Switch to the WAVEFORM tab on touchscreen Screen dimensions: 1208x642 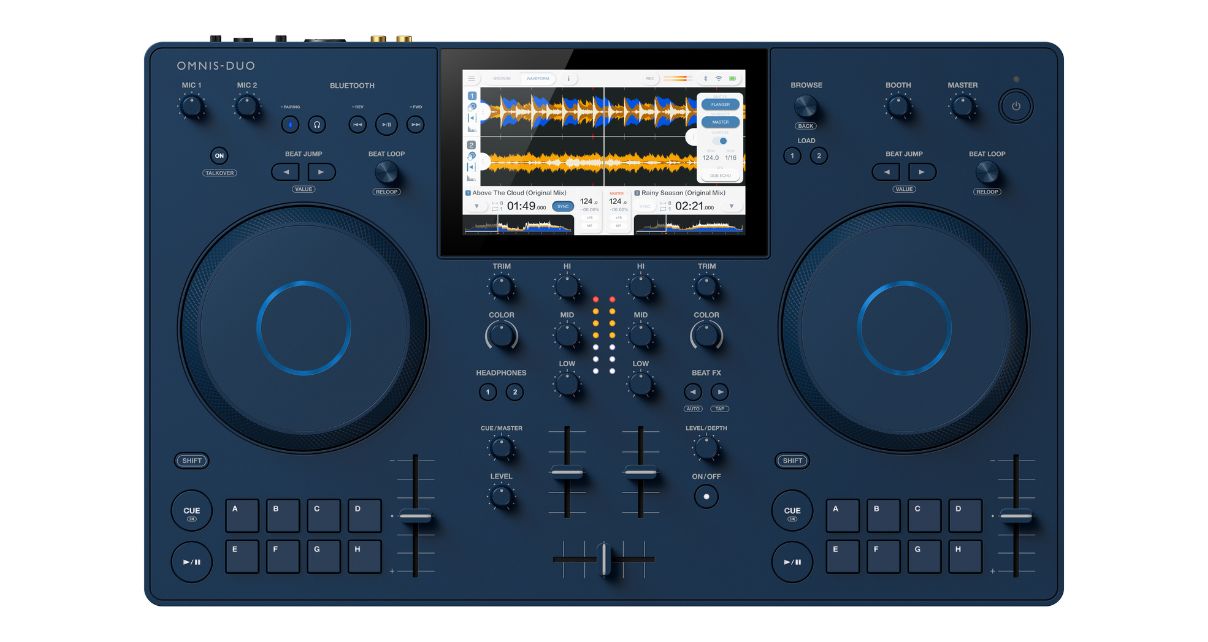pos(540,78)
